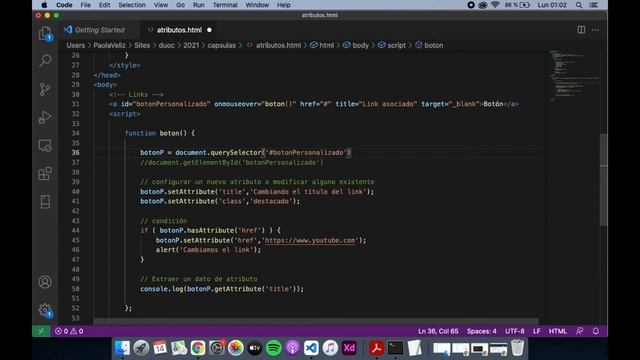This screenshot has width=640, height=360.
Task: Select the atributos.html editor tab
Action: coord(179,30)
